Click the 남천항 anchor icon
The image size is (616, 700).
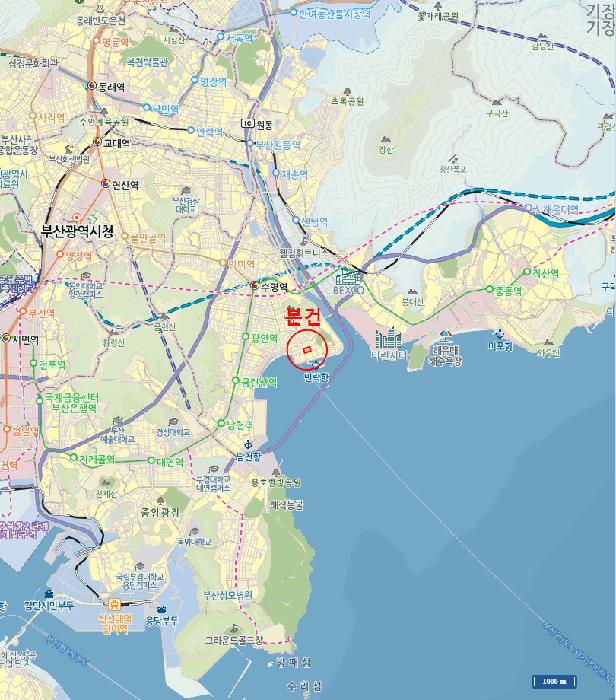coord(247,444)
